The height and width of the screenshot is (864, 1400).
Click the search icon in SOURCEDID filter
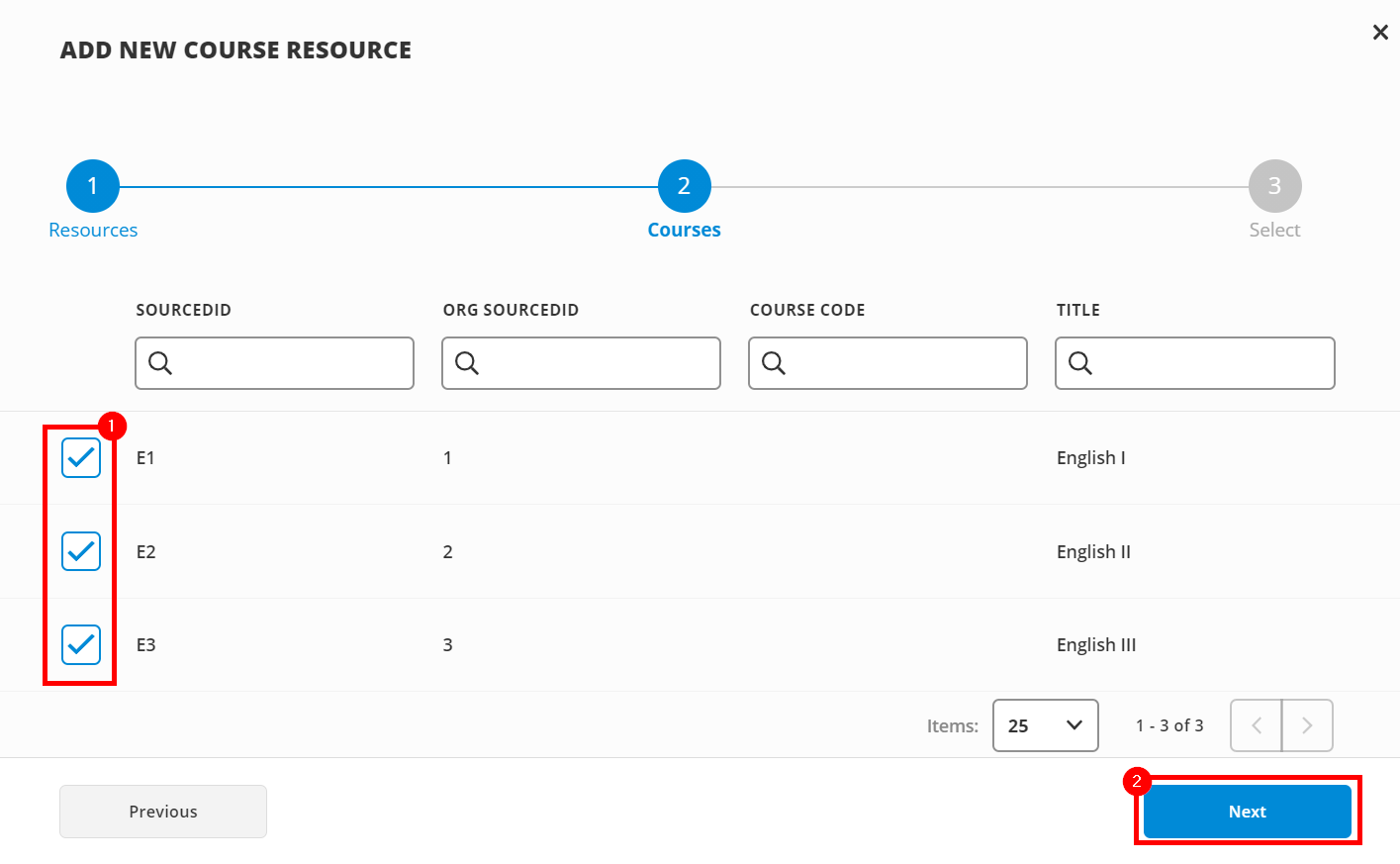(x=160, y=363)
